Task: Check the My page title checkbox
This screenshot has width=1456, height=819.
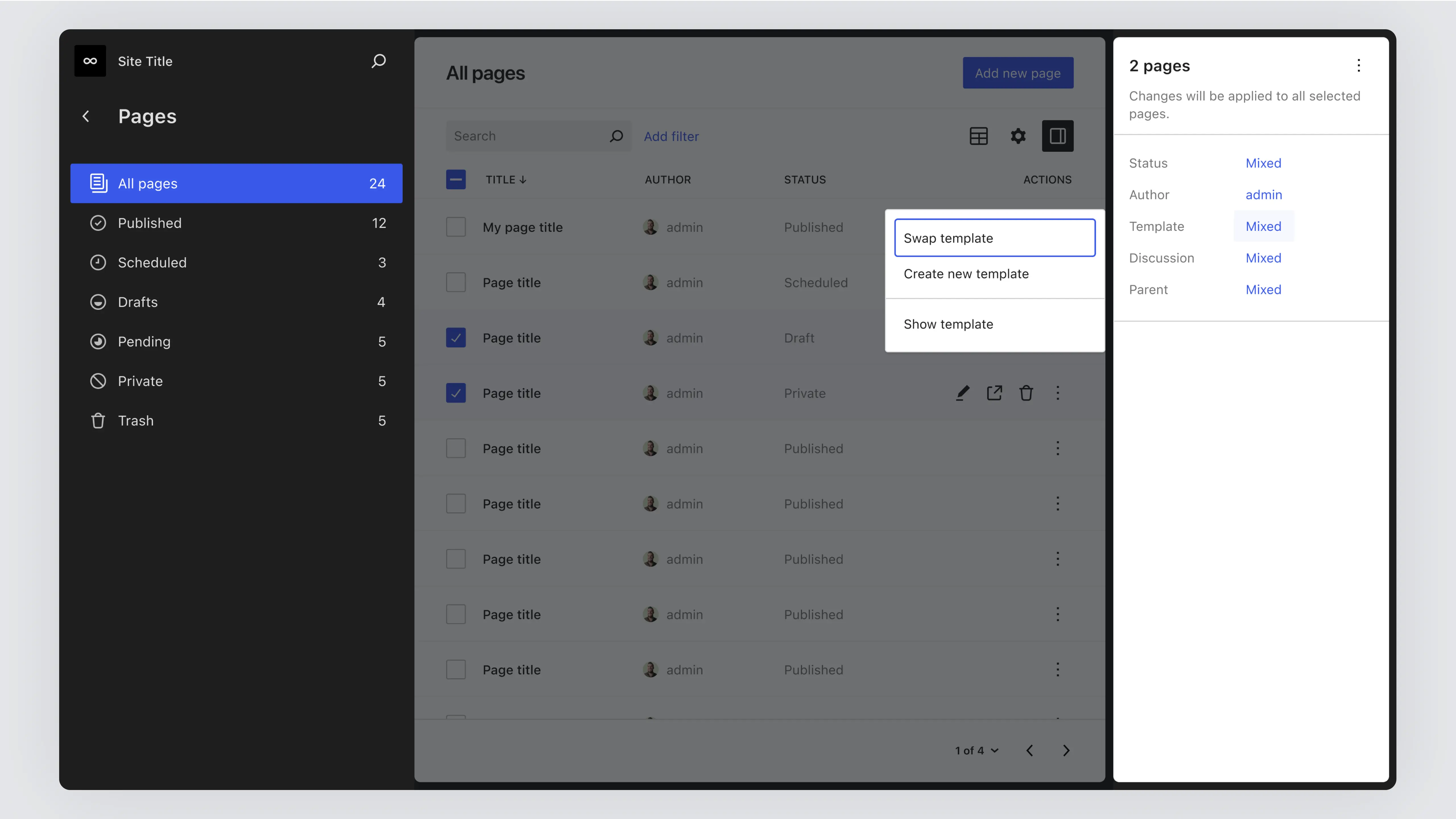Action: coord(456,227)
